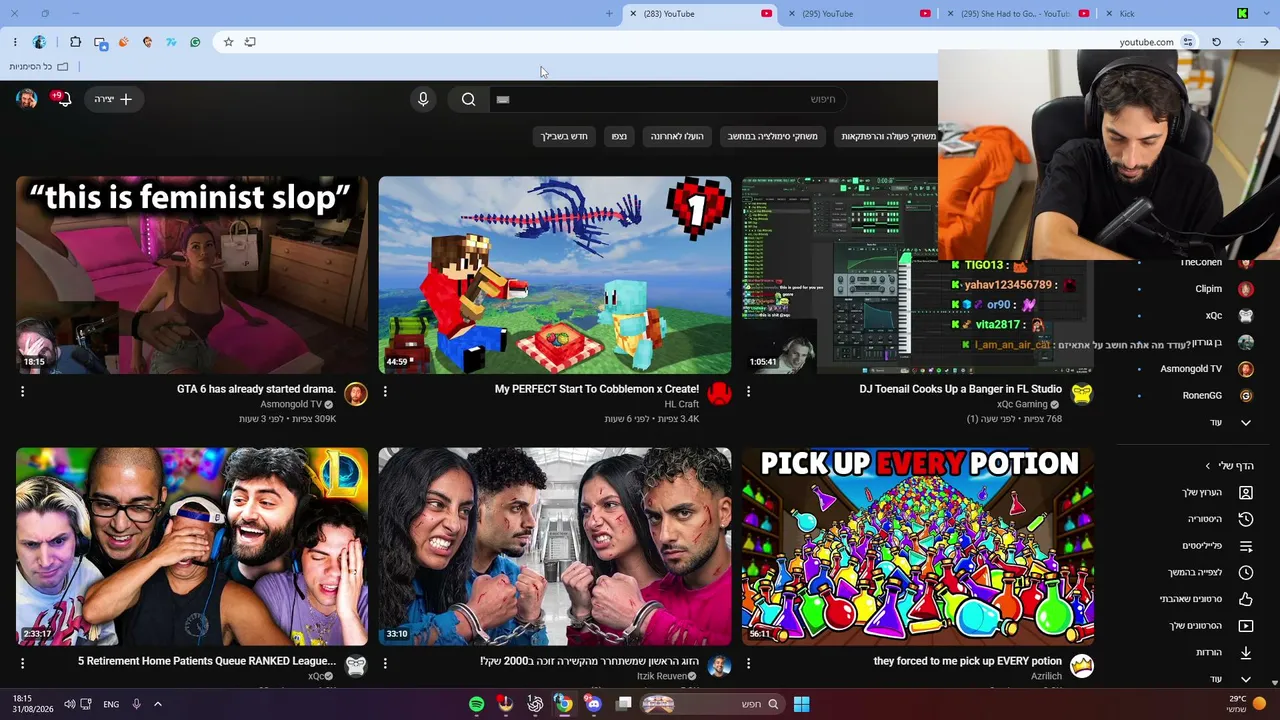Open the Itzik Reuven channel link

pyautogui.click(x=661, y=676)
